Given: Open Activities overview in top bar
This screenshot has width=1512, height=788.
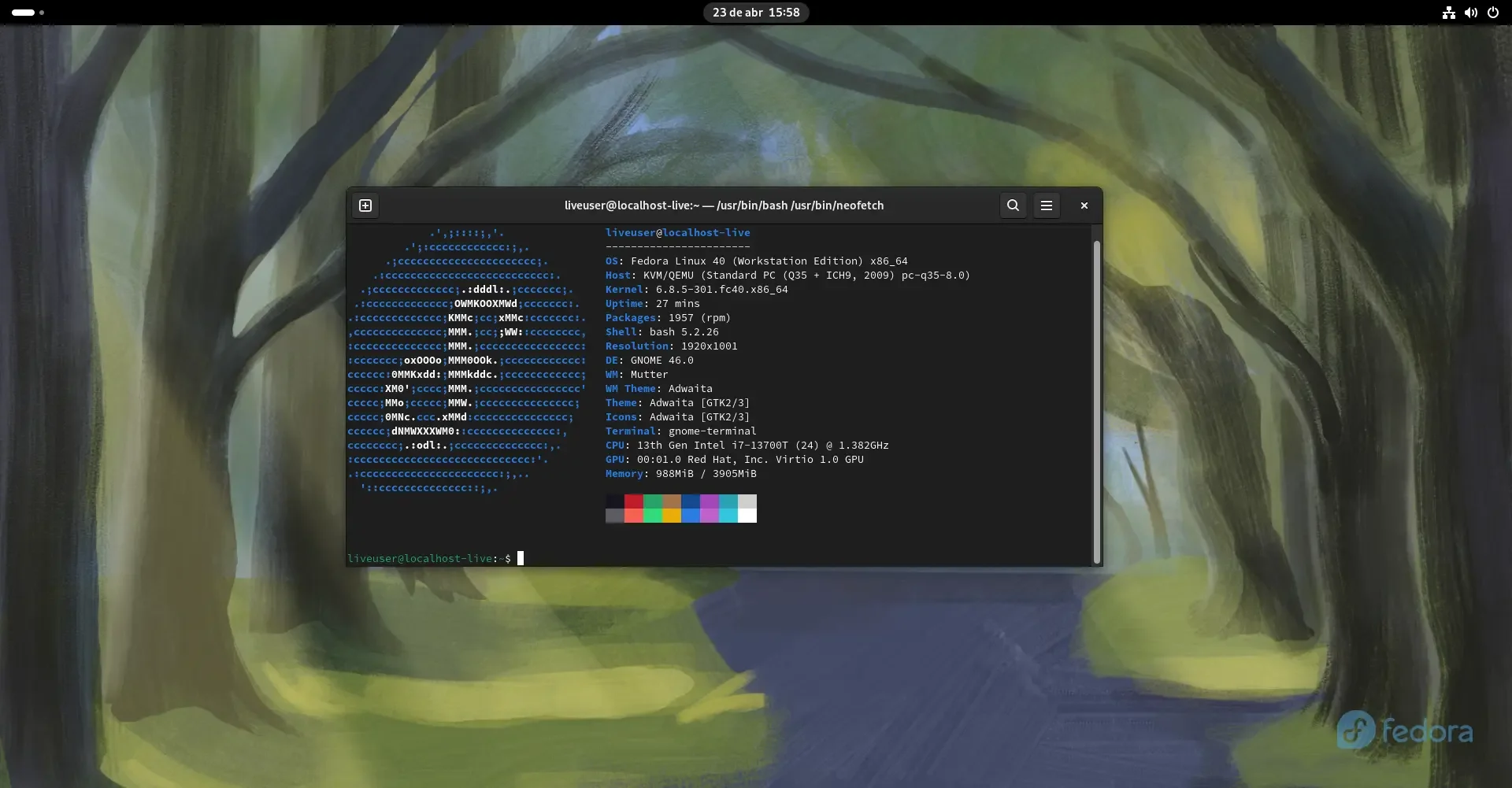Looking at the screenshot, I should tap(28, 13).
